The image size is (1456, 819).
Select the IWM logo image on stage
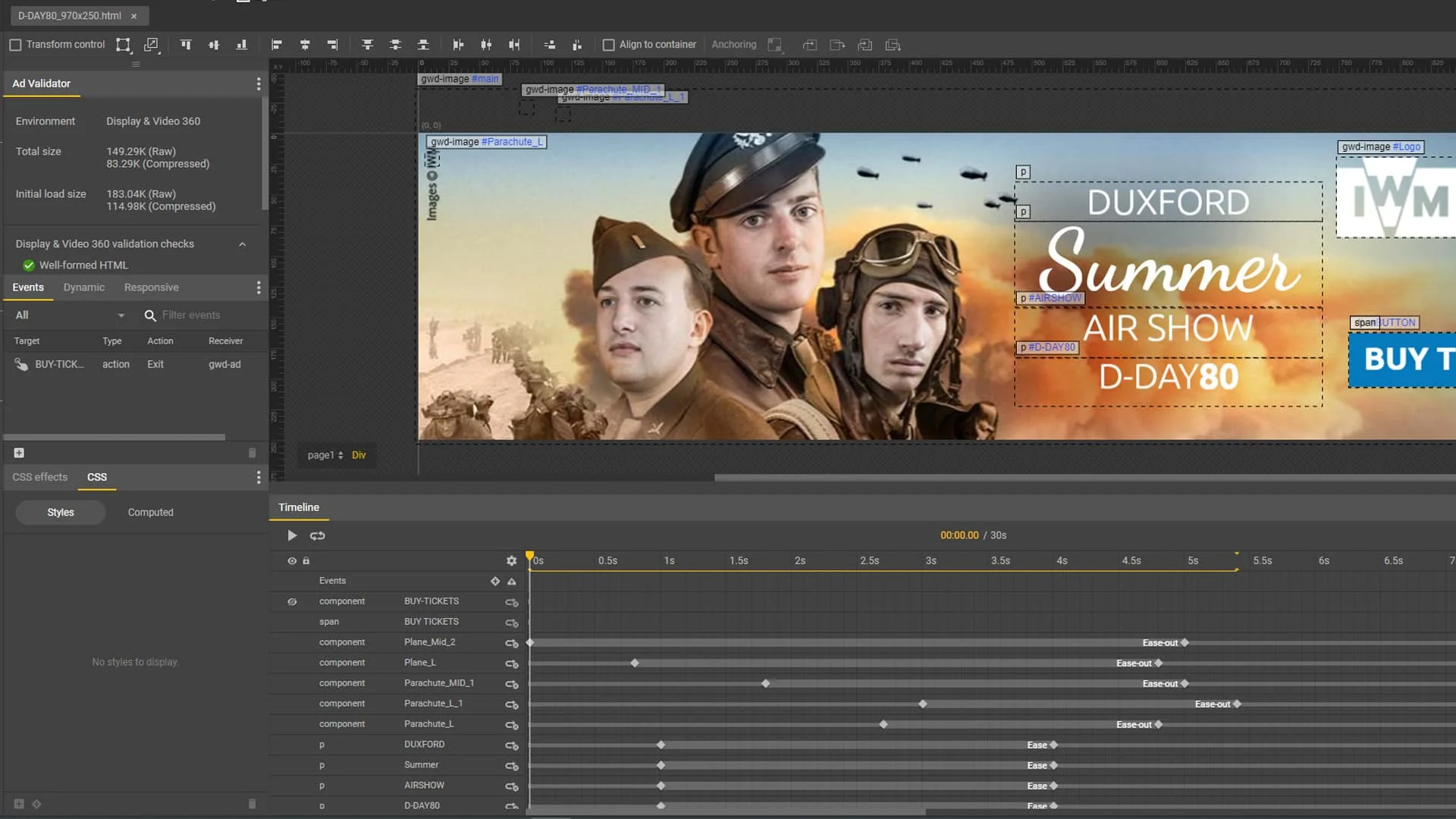[1395, 199]
